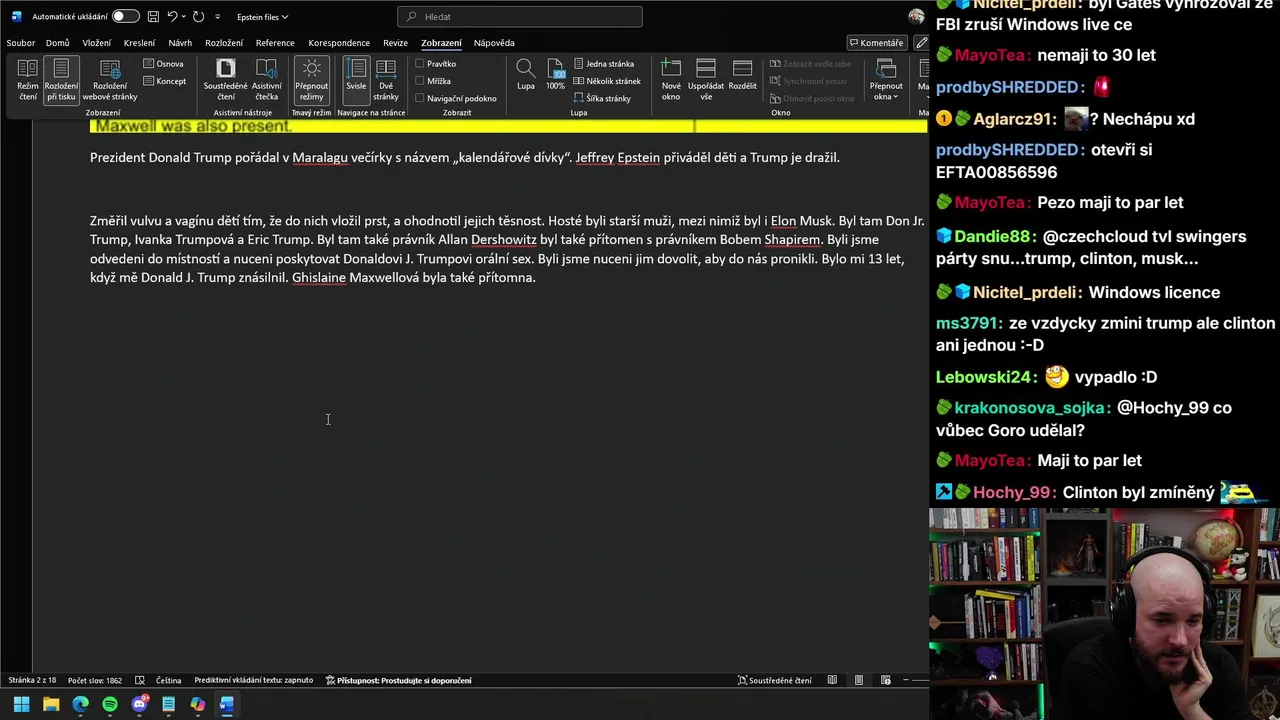Switch to the Rozložení tab
Image resolution: width=1280 pixels, height=720 pixels.
point(224,43)
